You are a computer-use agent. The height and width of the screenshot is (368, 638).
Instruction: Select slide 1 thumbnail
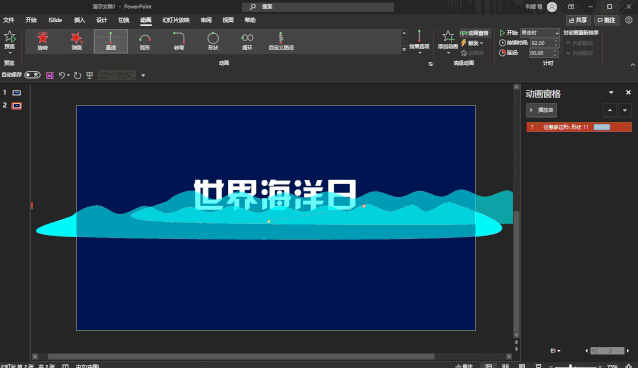pos(17,93)
